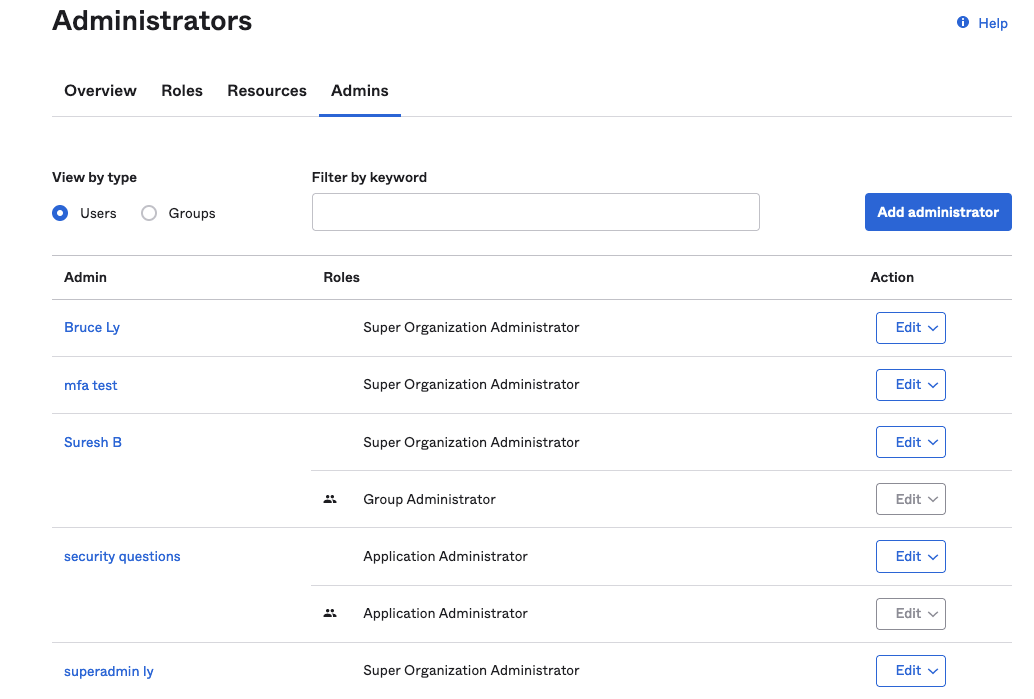Open the superadmin ly admin link

click(109, 671)
